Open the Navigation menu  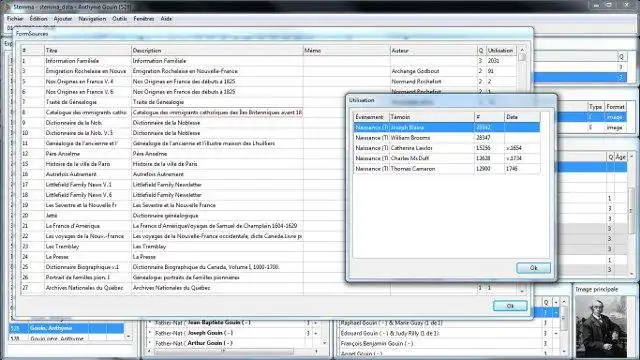[x=92, y=19]
